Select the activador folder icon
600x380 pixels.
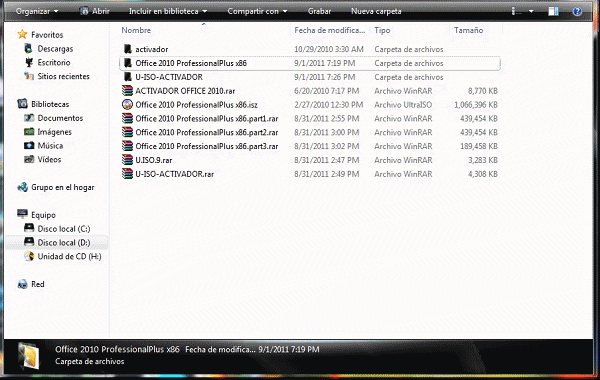(128, 49)
